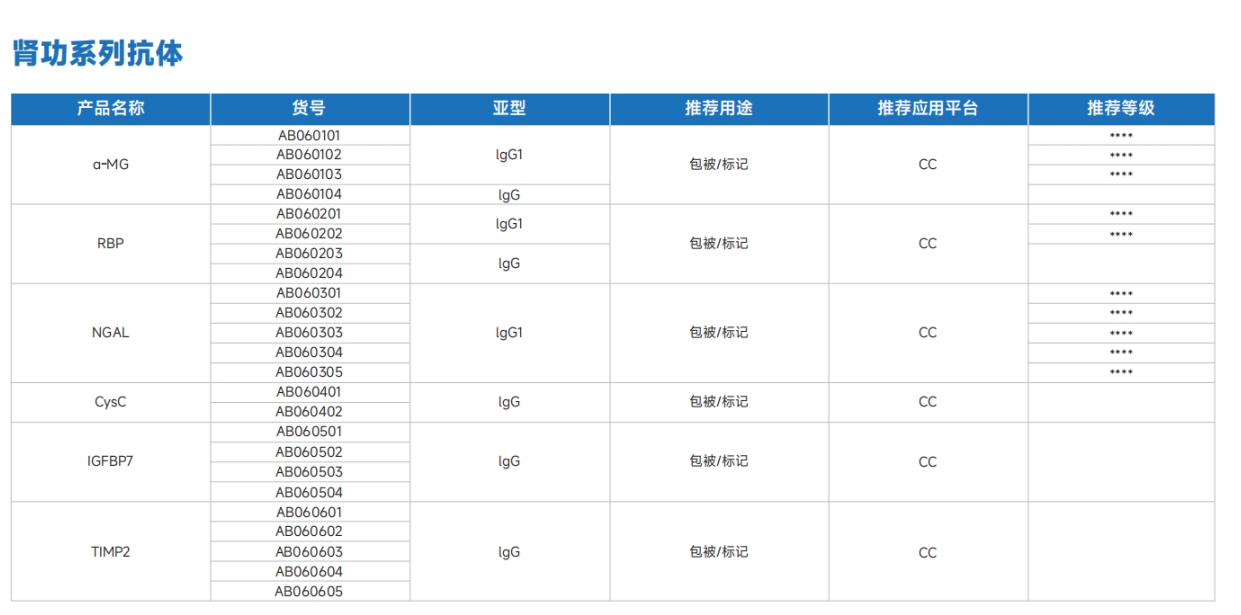Click the 产品名称 column header
This screenshot has height=615, width=1241.
tap(110, 109)
